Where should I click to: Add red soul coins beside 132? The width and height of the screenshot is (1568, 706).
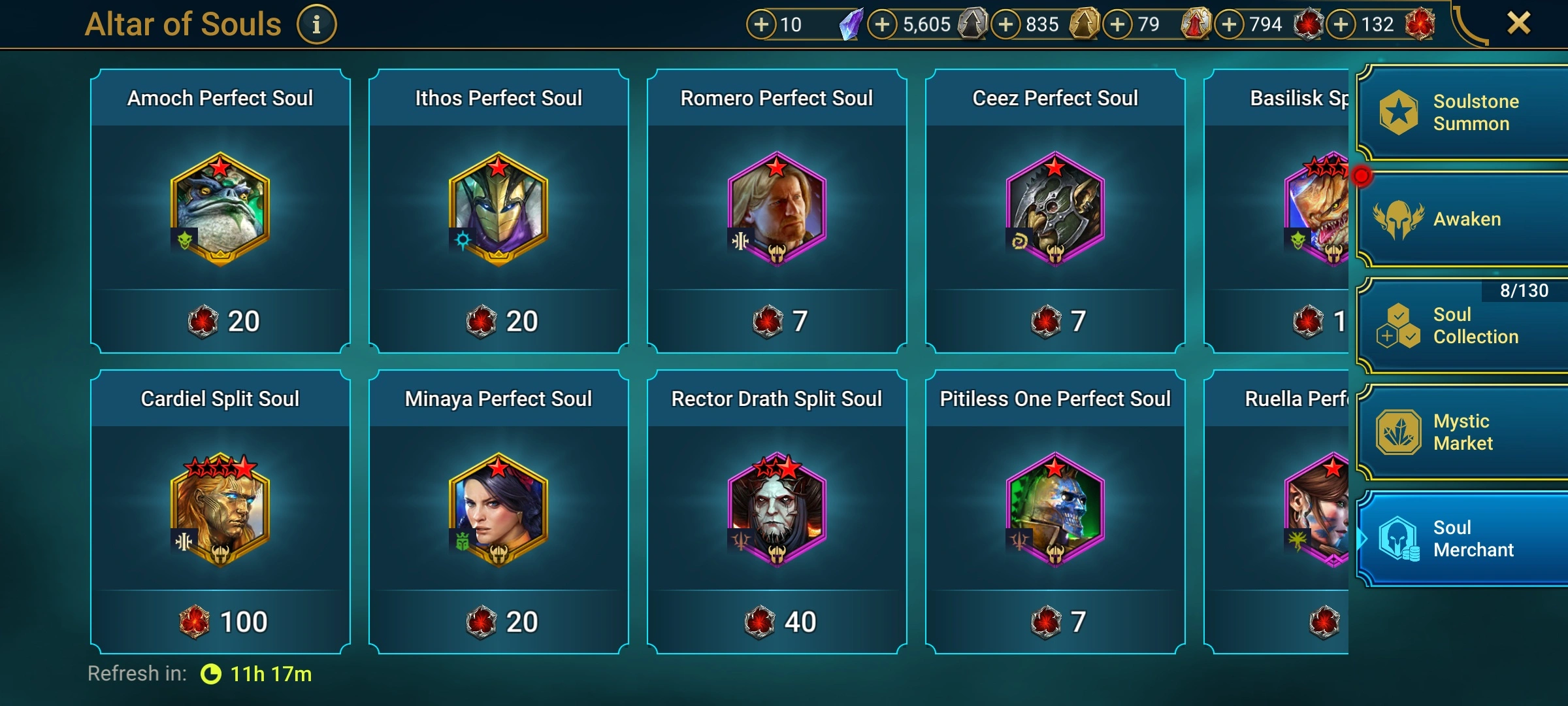coord(1341,25)
